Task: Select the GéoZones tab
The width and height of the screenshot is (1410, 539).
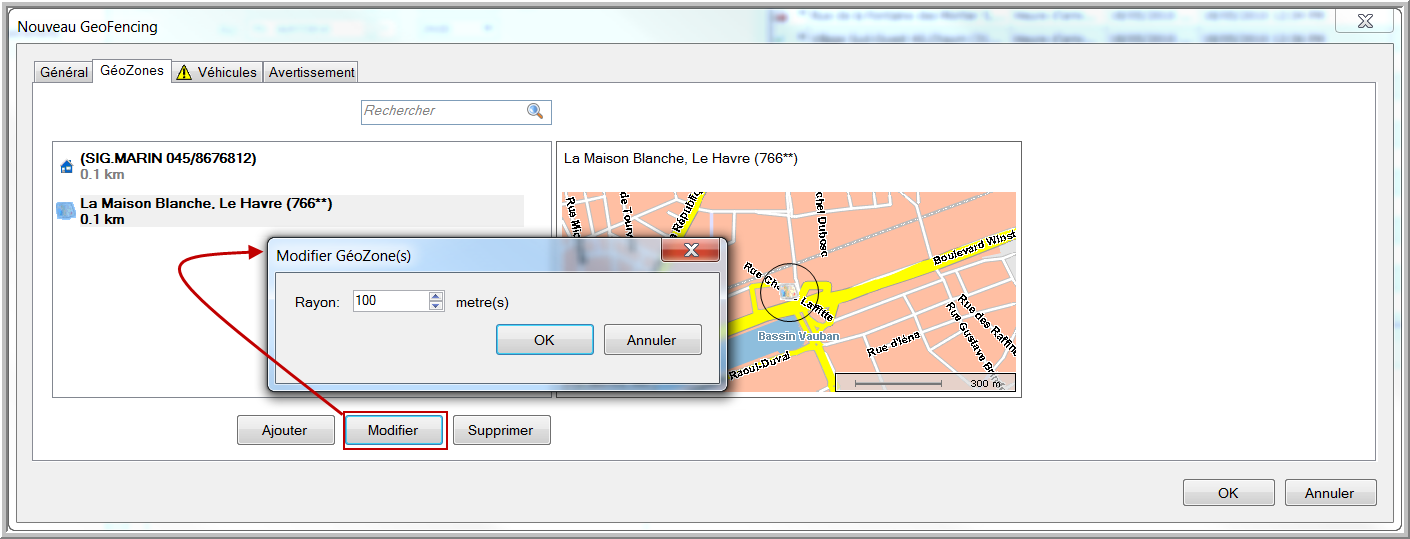Action: click(132, 71)
